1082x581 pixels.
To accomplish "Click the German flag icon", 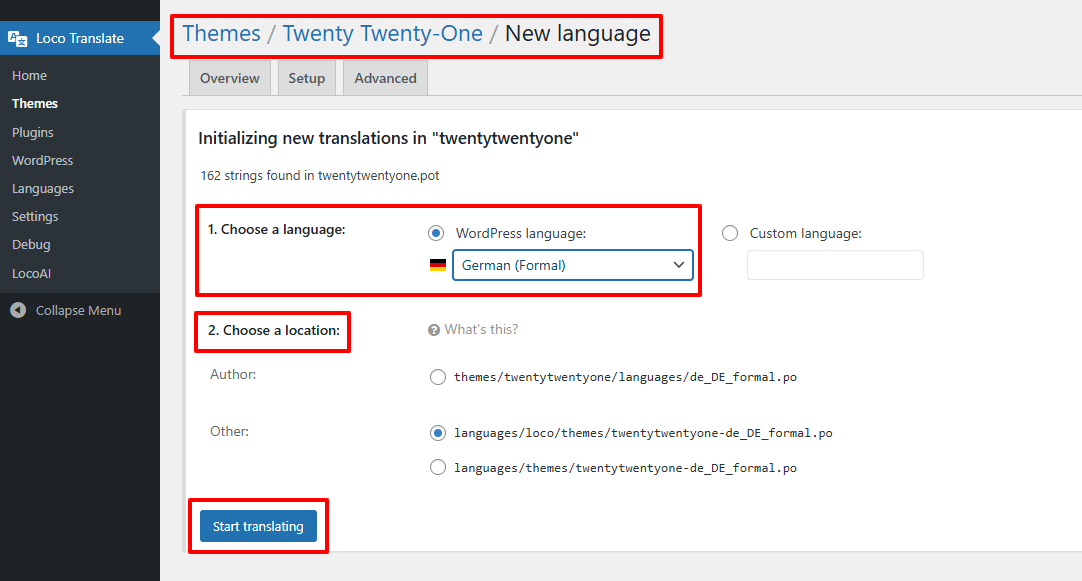I will coord(437,265).
